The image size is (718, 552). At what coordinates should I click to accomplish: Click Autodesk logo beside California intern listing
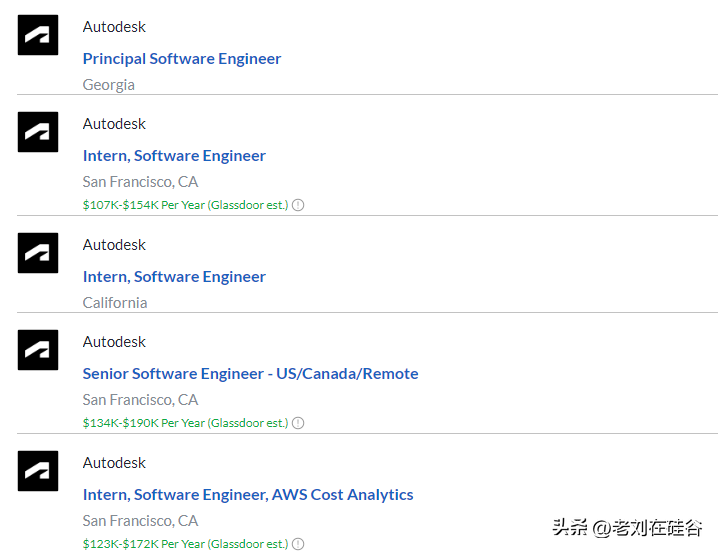point(38,253)
